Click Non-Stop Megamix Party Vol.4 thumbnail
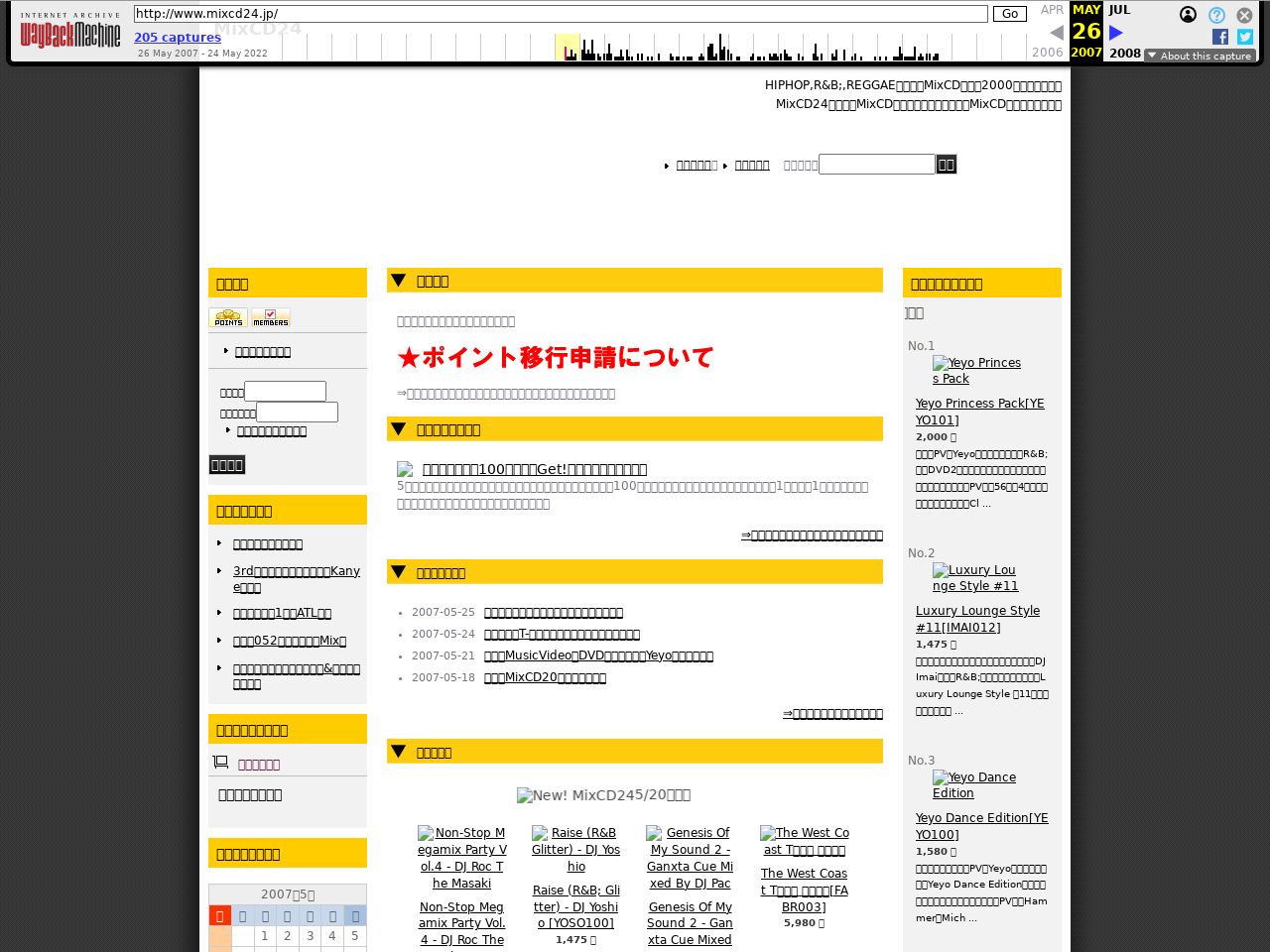1270x952 pixels. tap(462, 858)
